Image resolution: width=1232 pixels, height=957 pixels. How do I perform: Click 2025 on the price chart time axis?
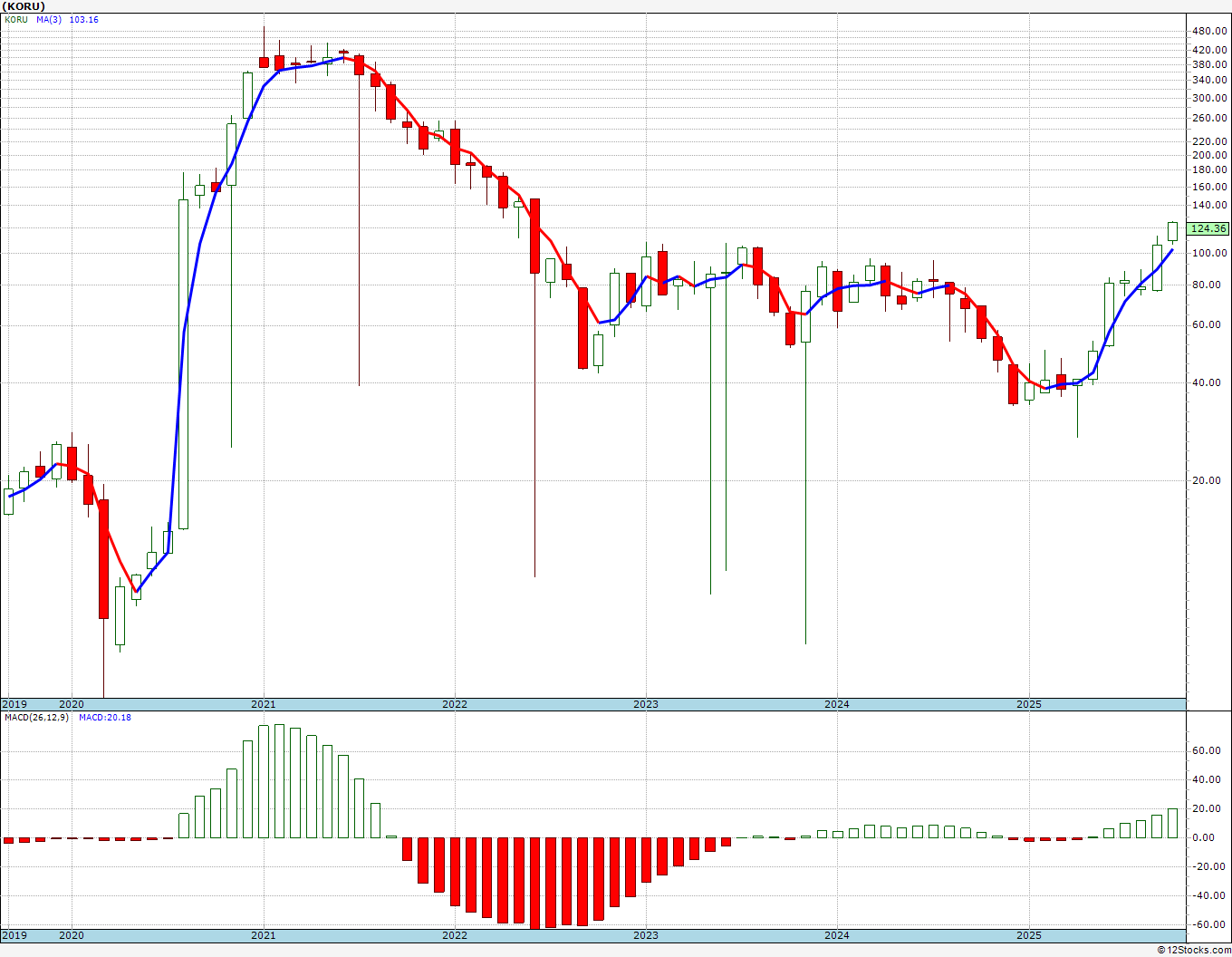pyautogui.click(x=1029, y=704)
